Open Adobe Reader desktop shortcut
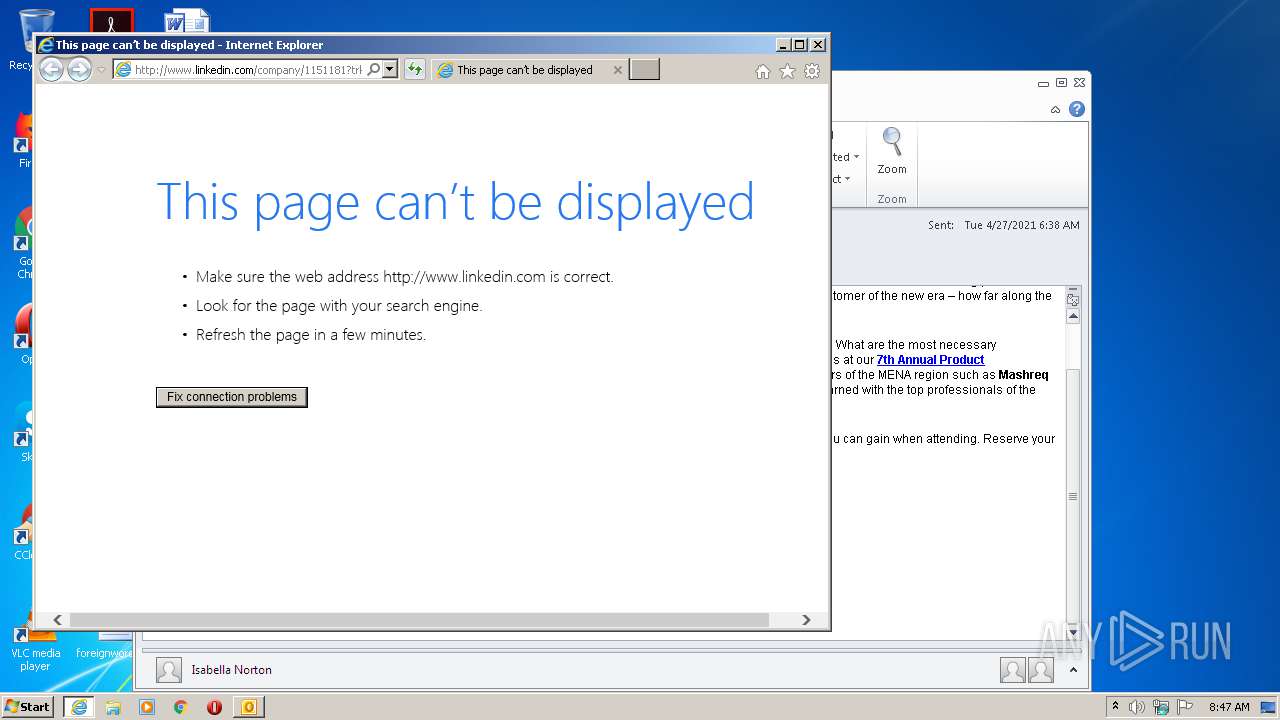The image size is (1280, 720). click(x=111, y=21)
